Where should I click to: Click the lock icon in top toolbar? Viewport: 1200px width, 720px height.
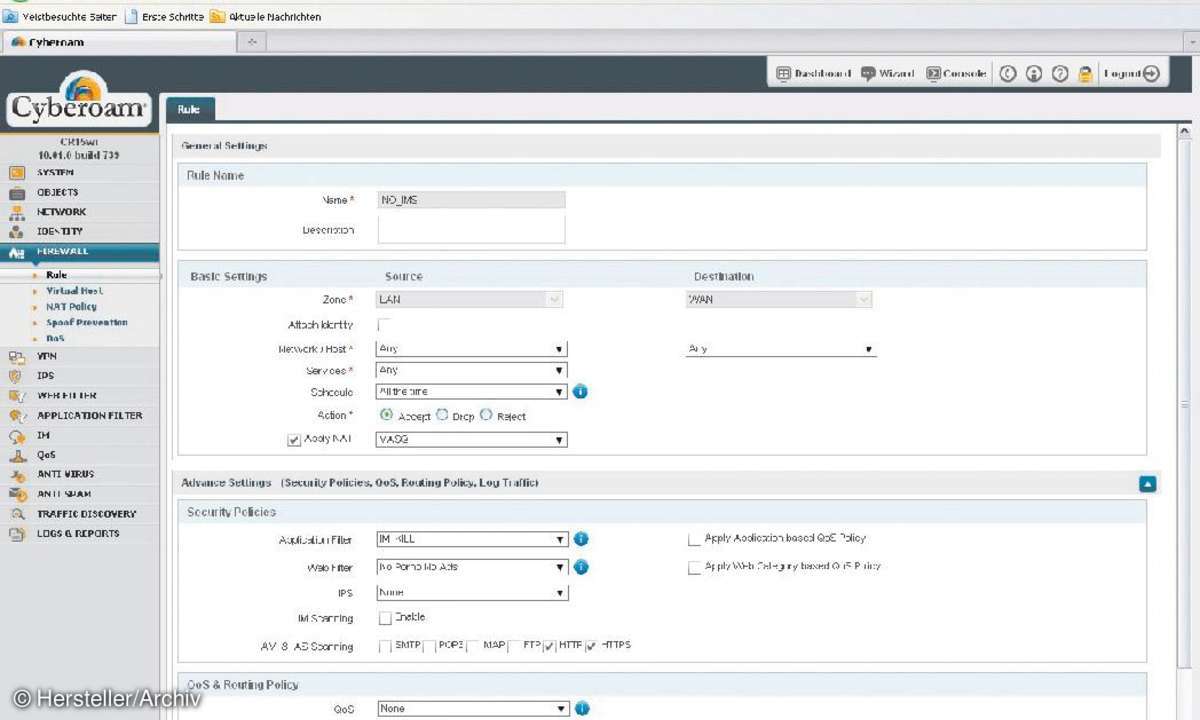point(1085,73)
